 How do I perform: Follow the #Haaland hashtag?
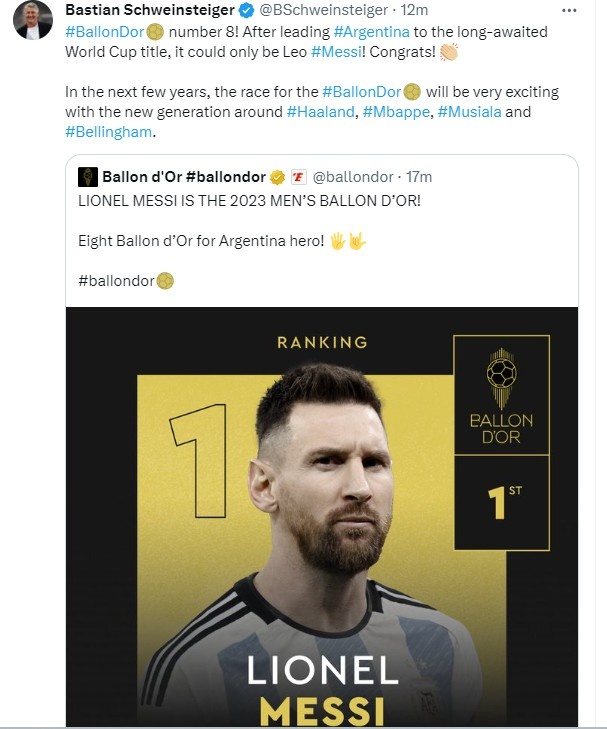click(320, 112)
